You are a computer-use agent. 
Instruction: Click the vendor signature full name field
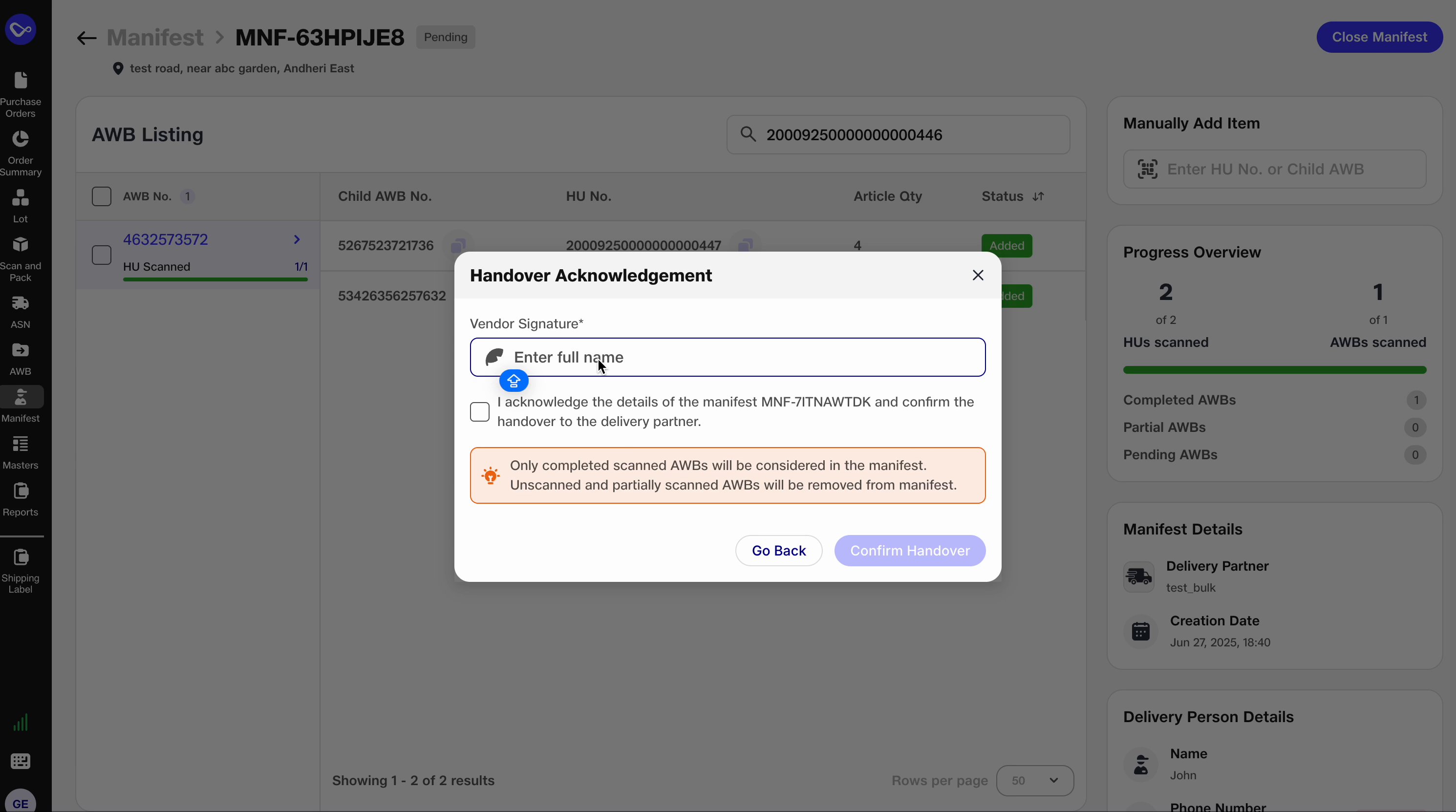(x=727, y=357)
